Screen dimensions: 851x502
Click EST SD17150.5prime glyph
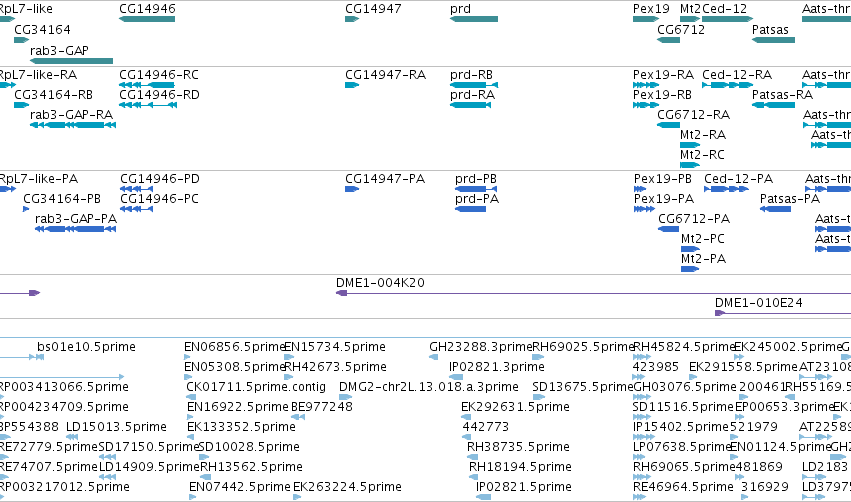[x=107, y=457]
